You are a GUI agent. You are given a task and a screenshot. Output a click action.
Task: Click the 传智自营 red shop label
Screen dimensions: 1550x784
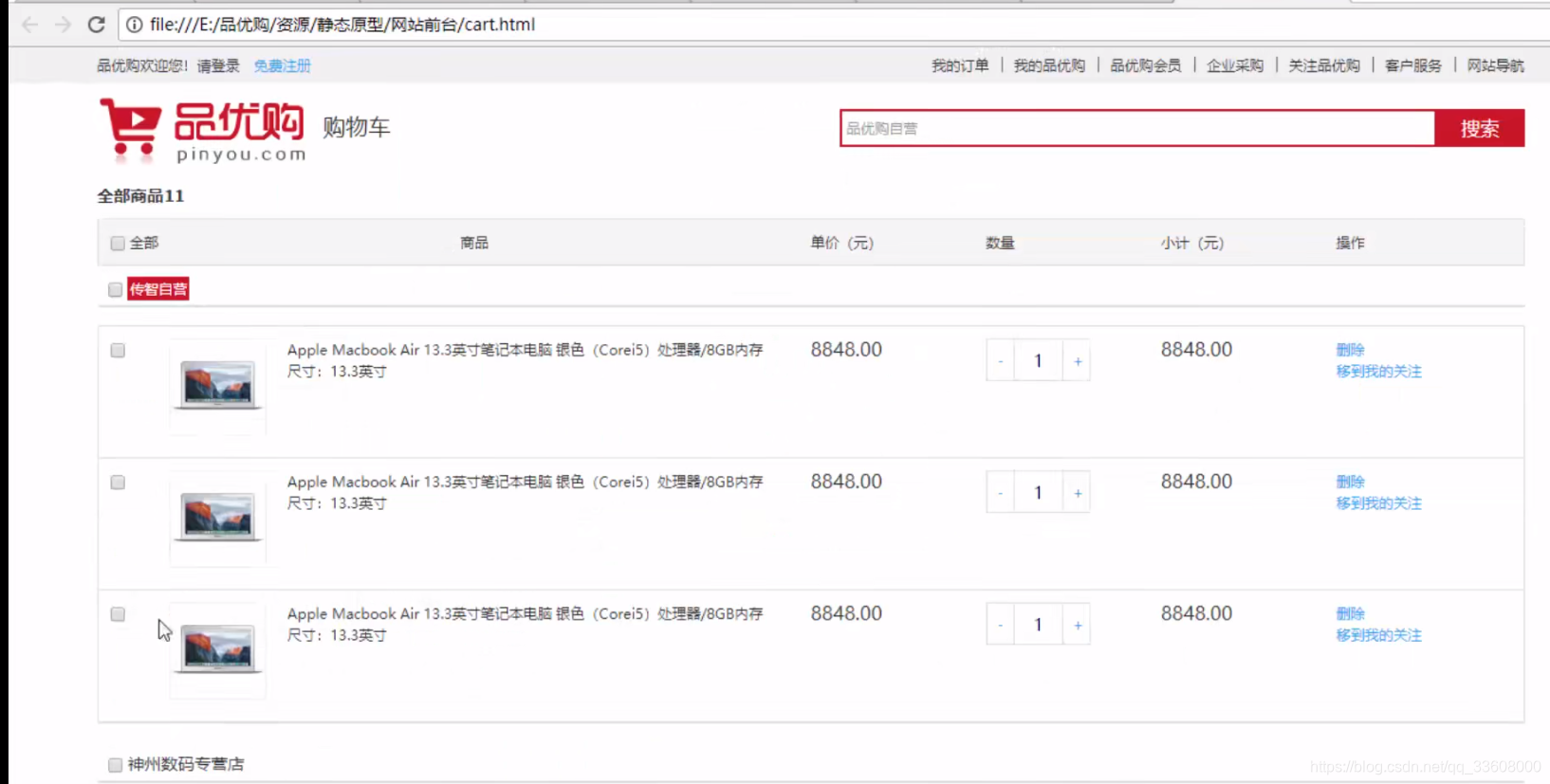[x=158, y=289]
